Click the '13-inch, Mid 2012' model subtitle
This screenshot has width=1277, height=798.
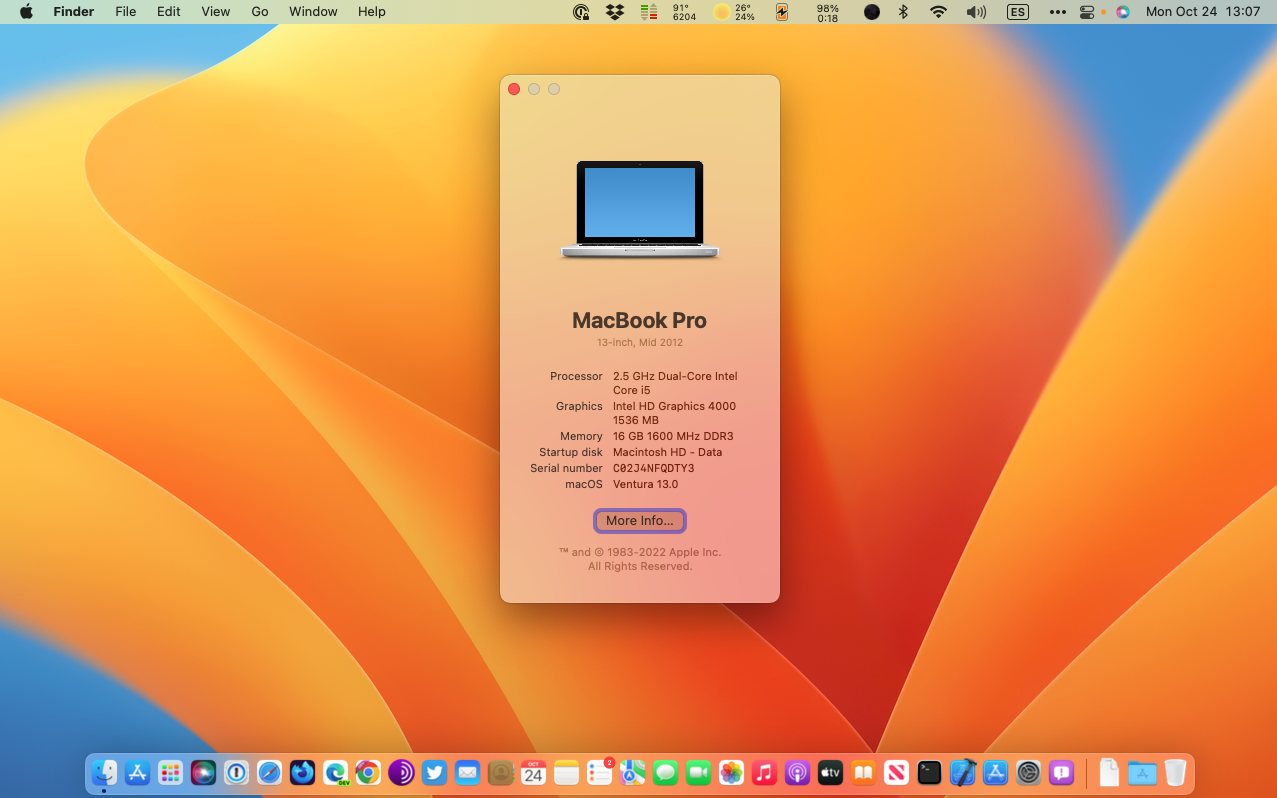tap(640, 342)
